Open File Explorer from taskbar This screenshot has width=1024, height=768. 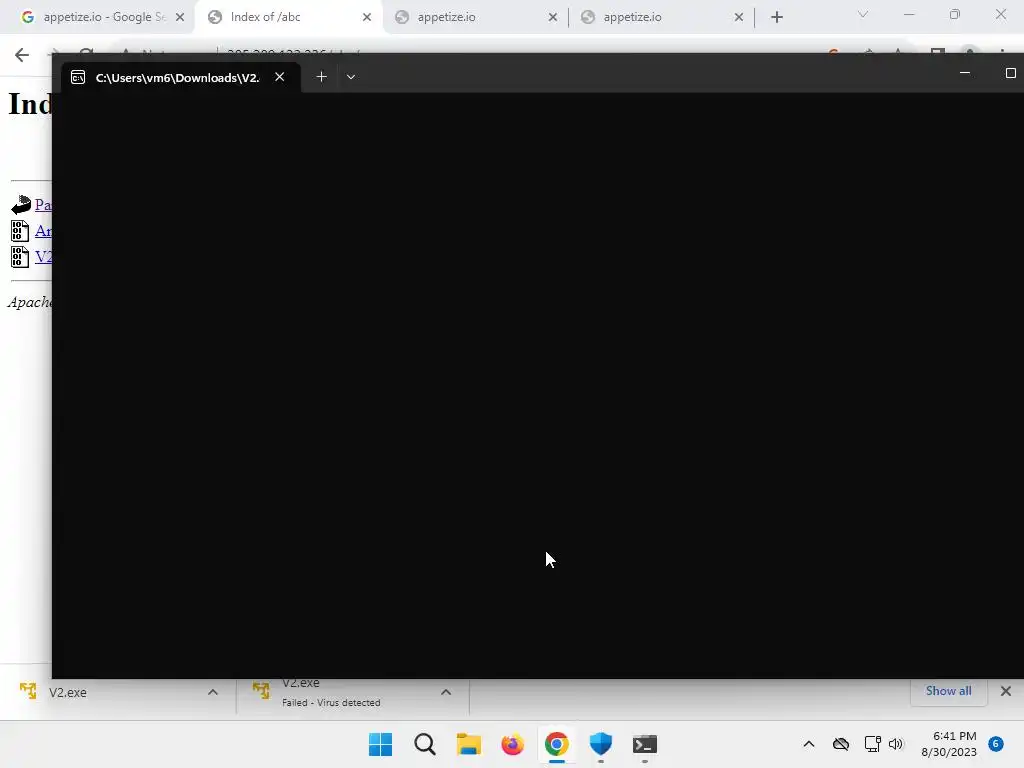[x=468, y=744]
